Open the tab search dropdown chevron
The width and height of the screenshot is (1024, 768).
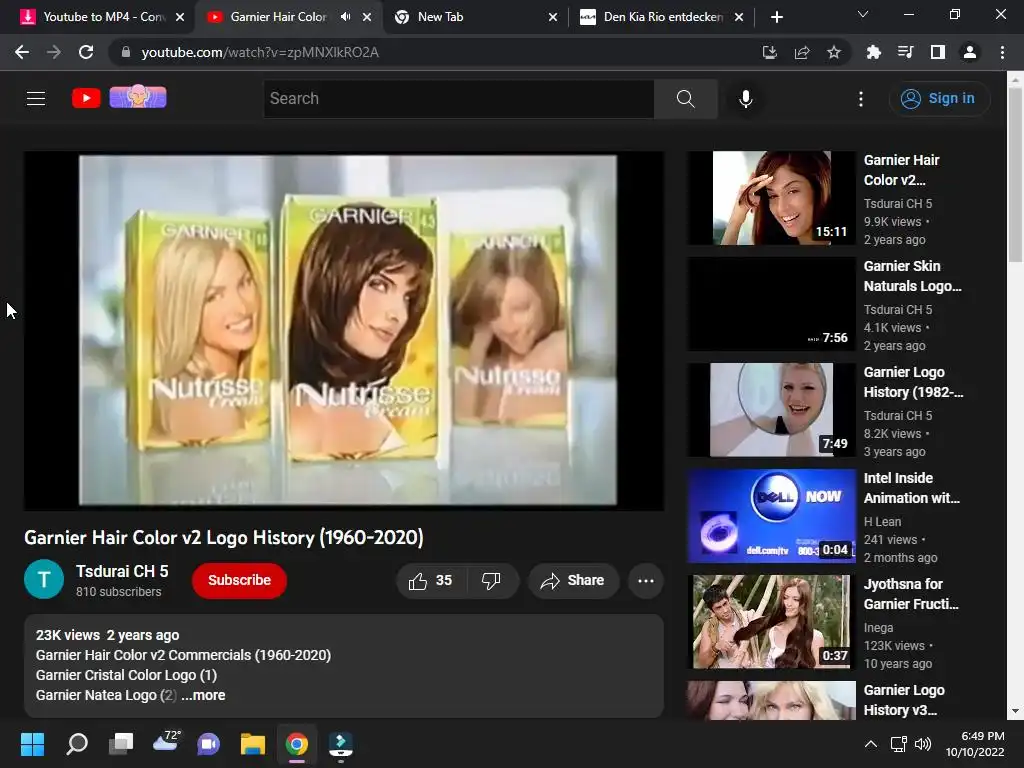point(863,14)
